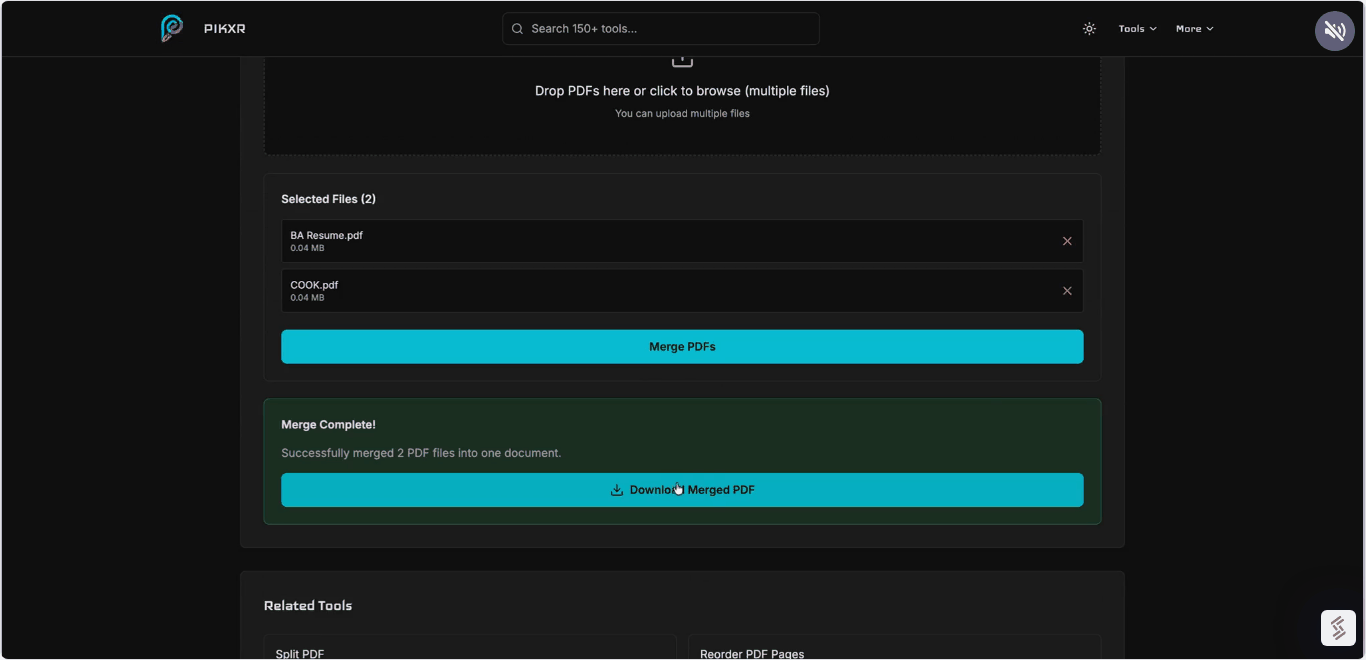
Task: Download the merged PDF document
Action: (682, 490)
